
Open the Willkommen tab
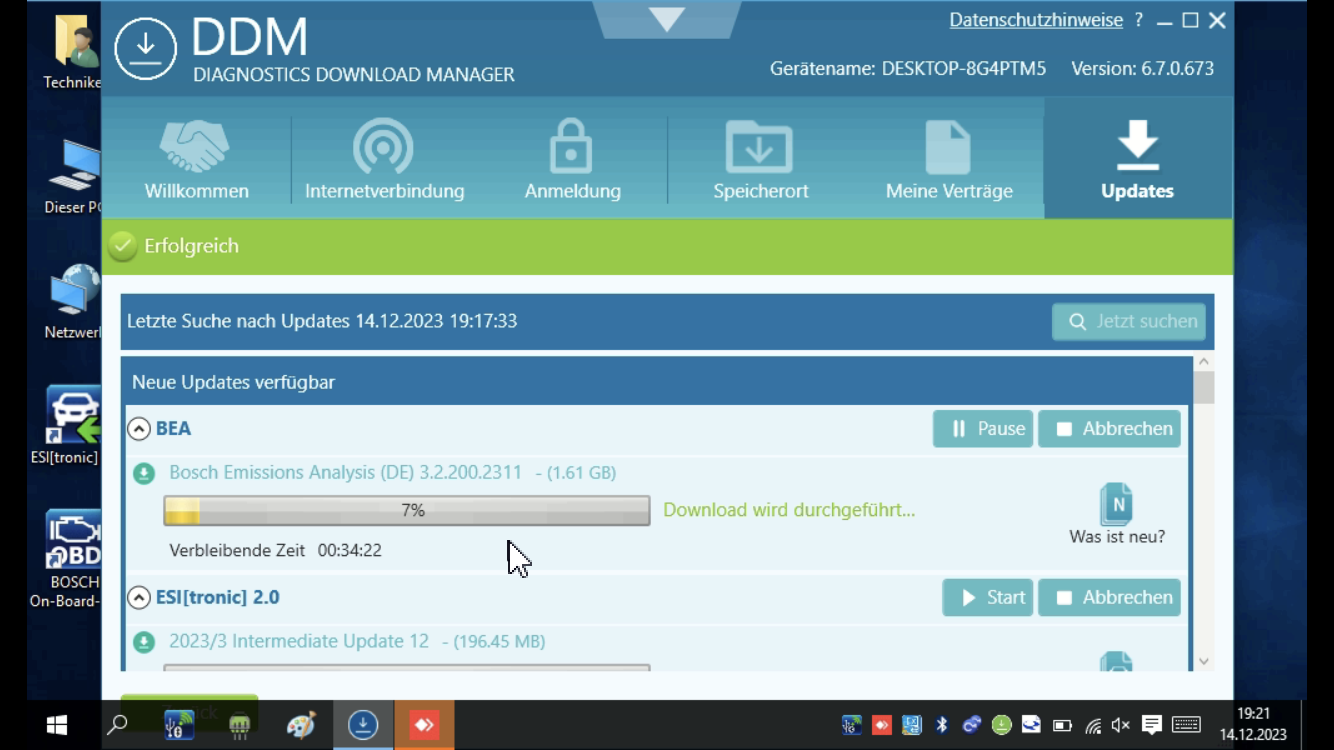coord(196,158)
